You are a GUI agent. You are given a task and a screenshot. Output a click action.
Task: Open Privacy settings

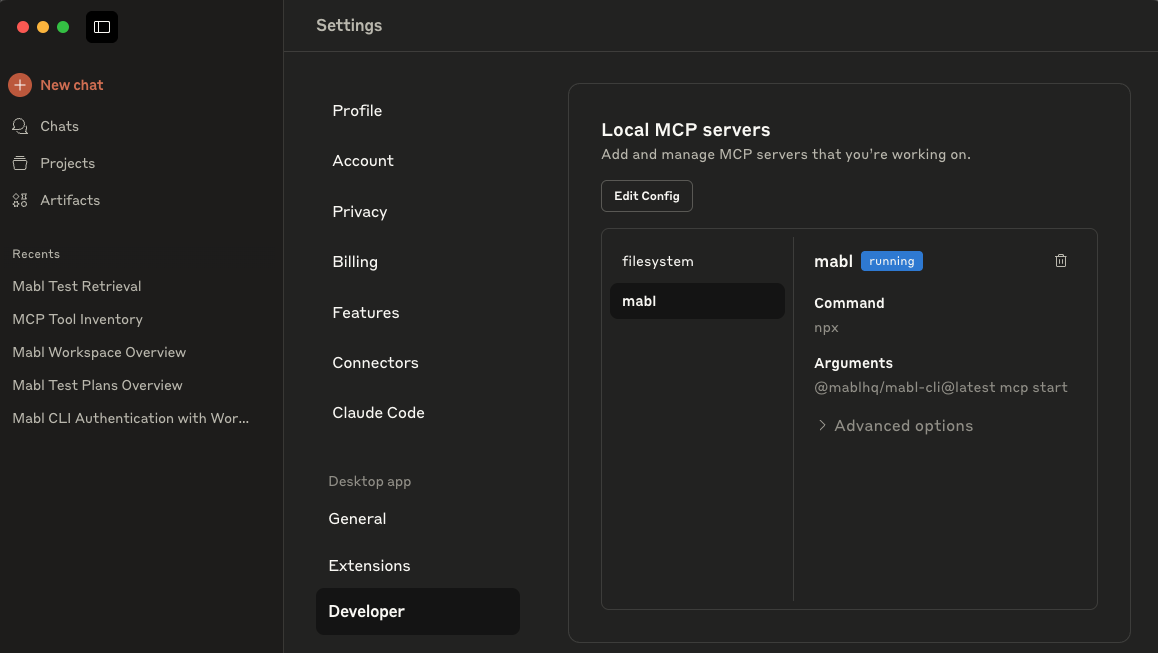(x=359, y=212)
